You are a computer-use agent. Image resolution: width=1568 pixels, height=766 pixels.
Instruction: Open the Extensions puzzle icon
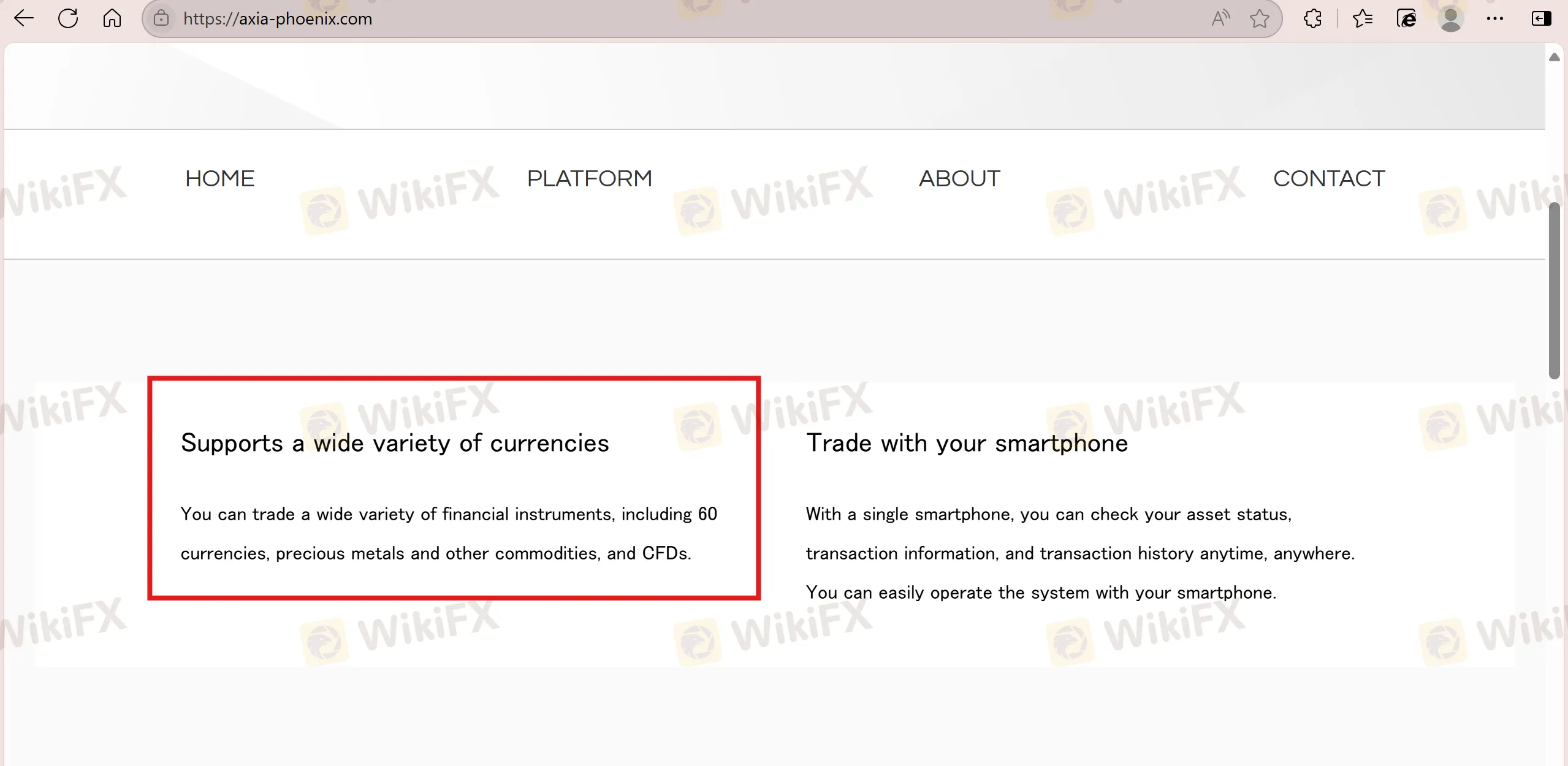pyautogui.click(x=1312, y=18)
